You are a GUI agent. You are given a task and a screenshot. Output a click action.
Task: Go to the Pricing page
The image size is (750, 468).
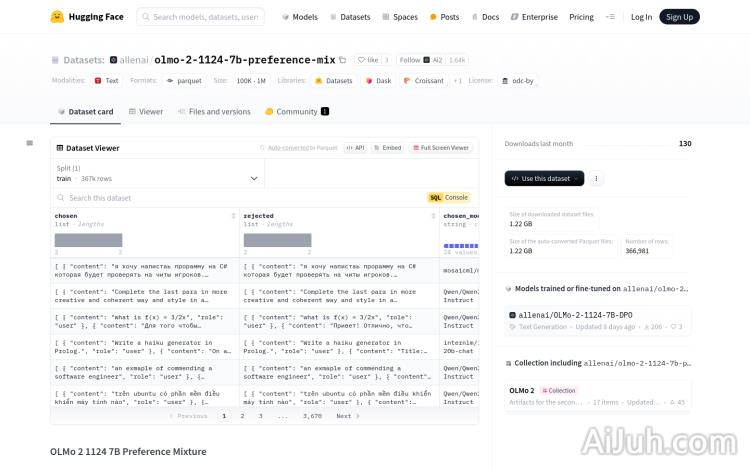tap(581, 17)
